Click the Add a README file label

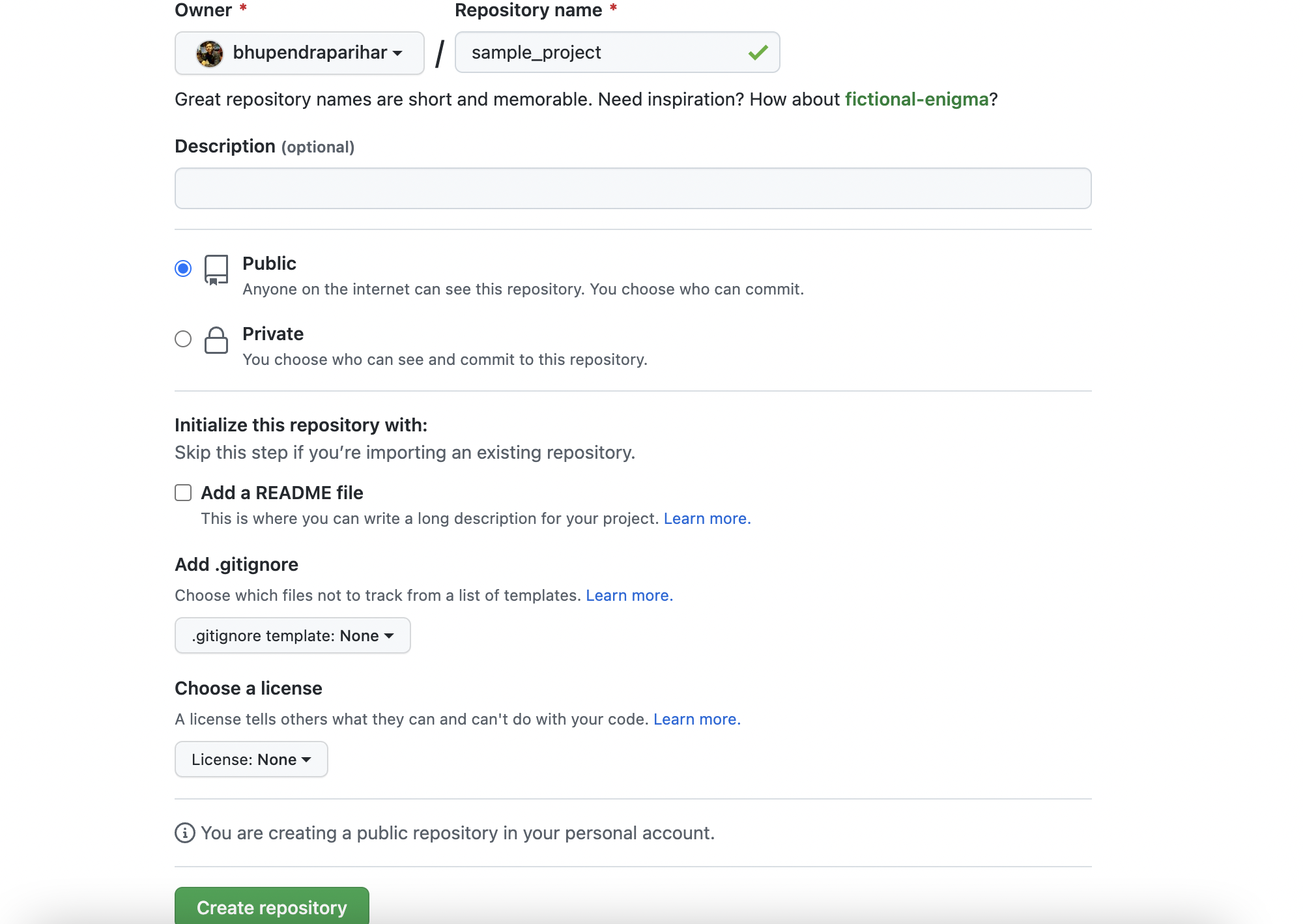click(281, 493)
